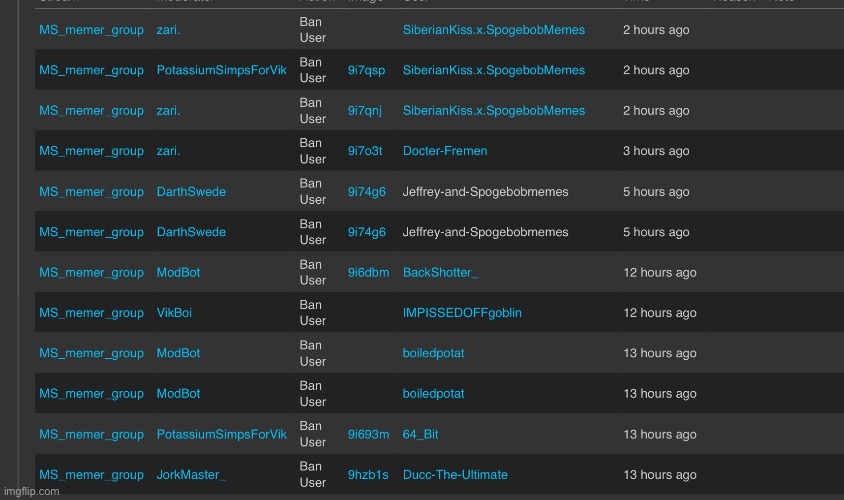The height and width of the screenshot is (500, 844).
Task: Open image link 9i7qnj
Action: click(x=366, y=111)
